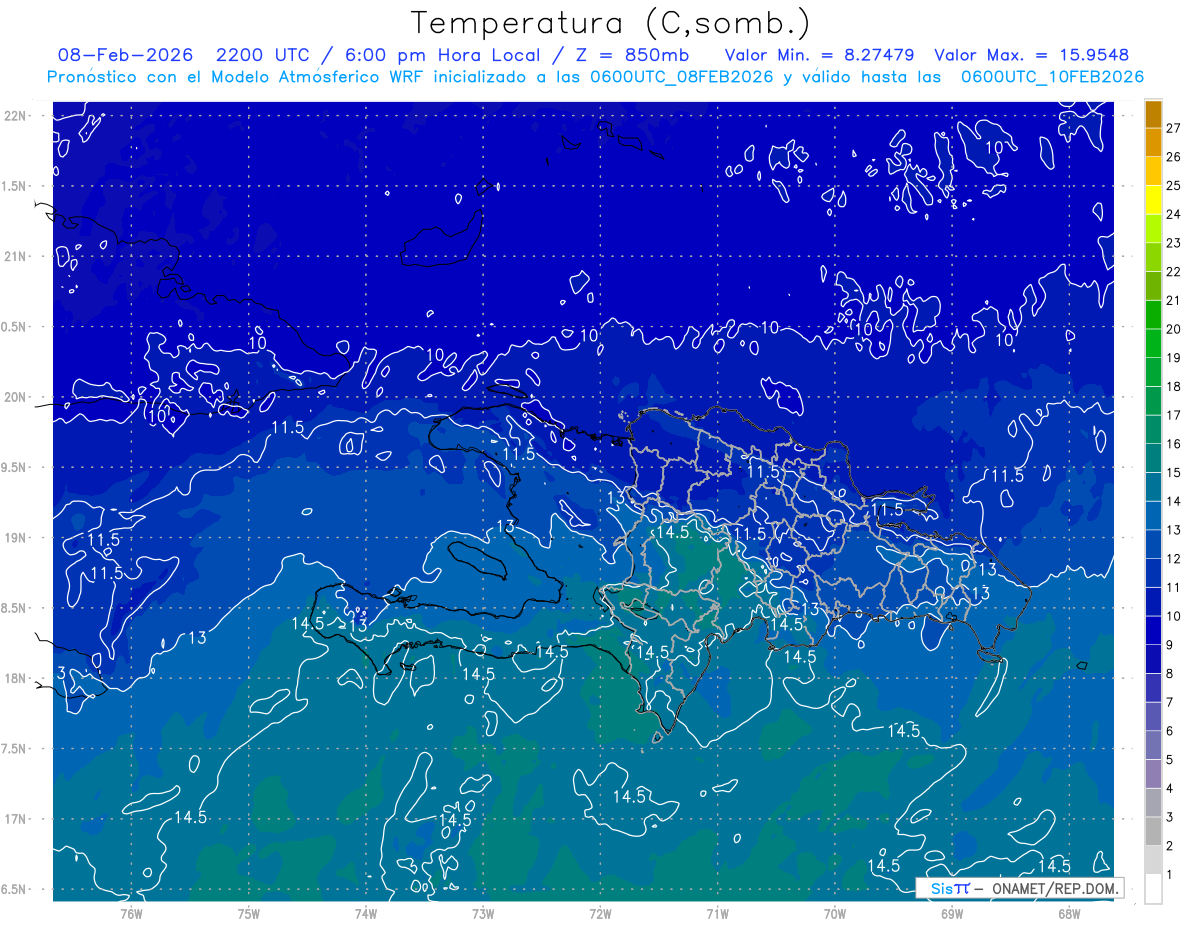
Task: Click the '17N' latitude axis label
Action: [15, 820]
